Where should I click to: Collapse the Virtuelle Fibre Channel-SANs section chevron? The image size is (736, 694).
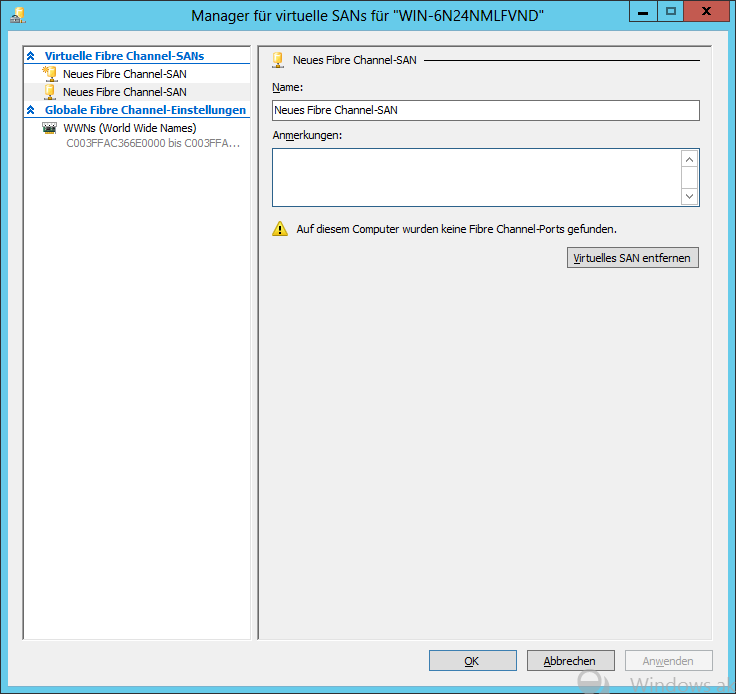tap(31, 56)
